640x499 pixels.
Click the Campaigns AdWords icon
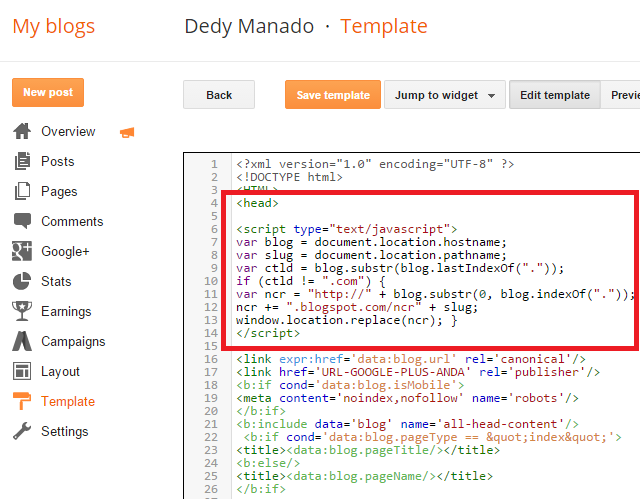[22, 341]
